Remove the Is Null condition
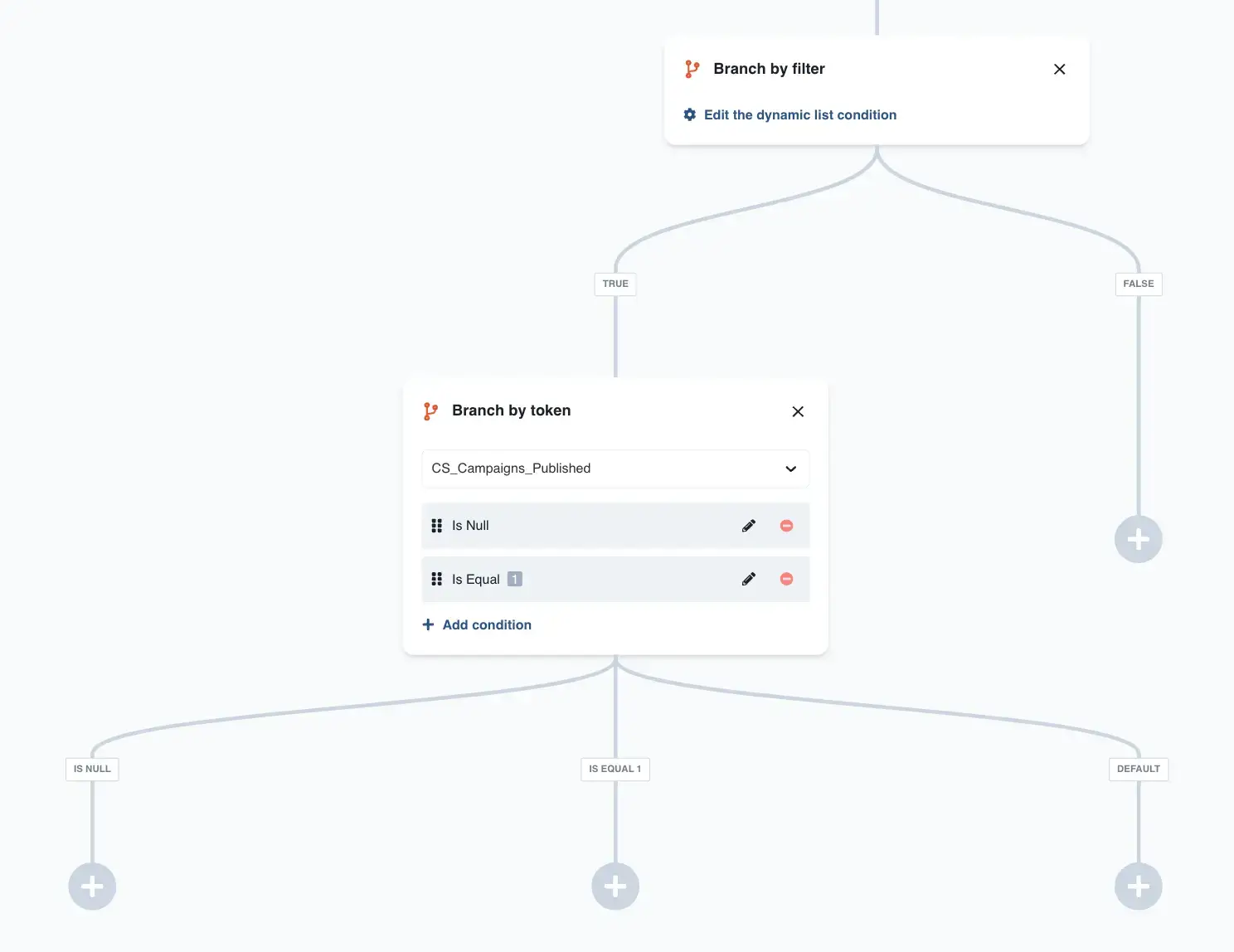This screenshot has height=952, width=1234. pos(787,526)
